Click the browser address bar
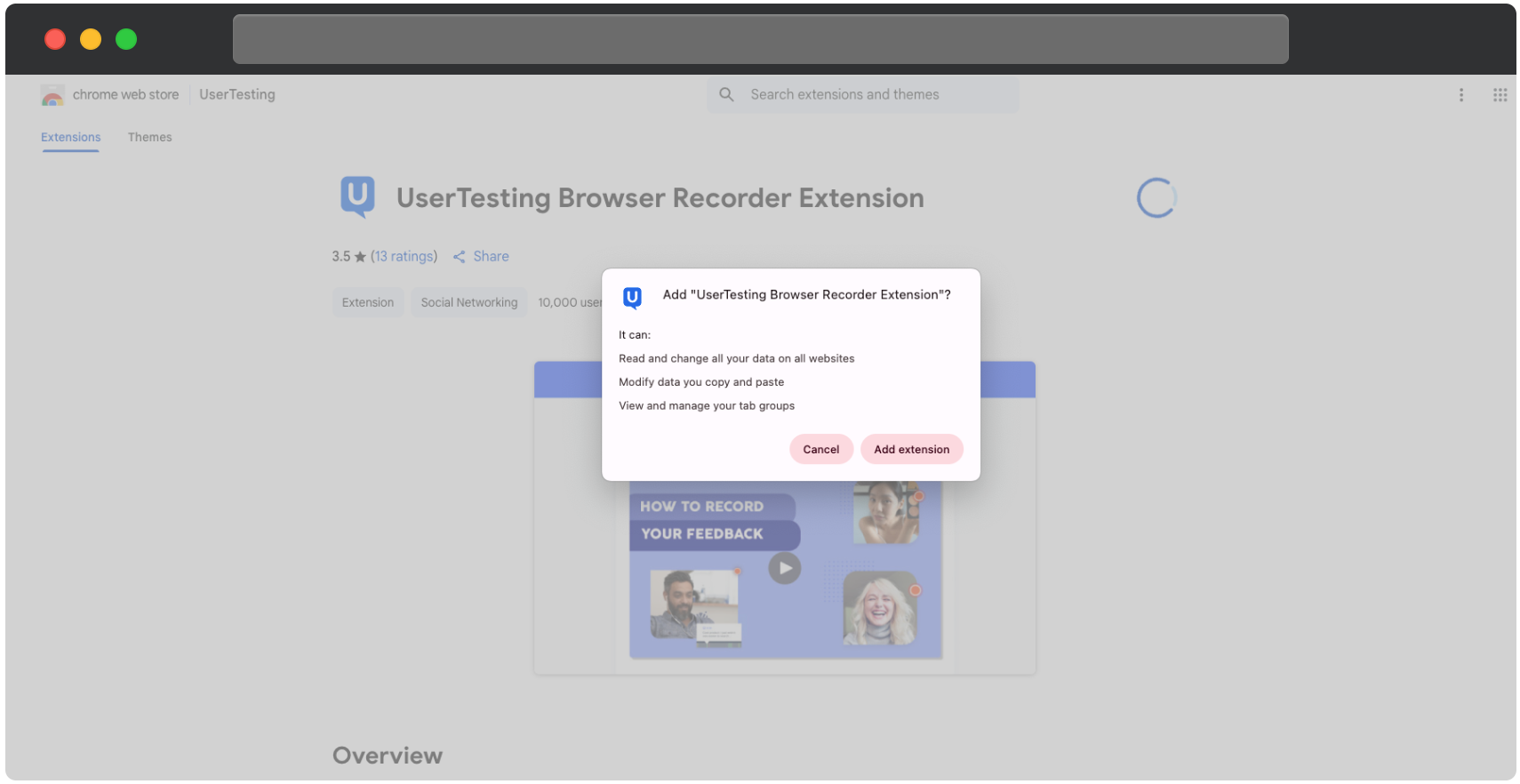The image size is (1520, 784). (760, 39)
